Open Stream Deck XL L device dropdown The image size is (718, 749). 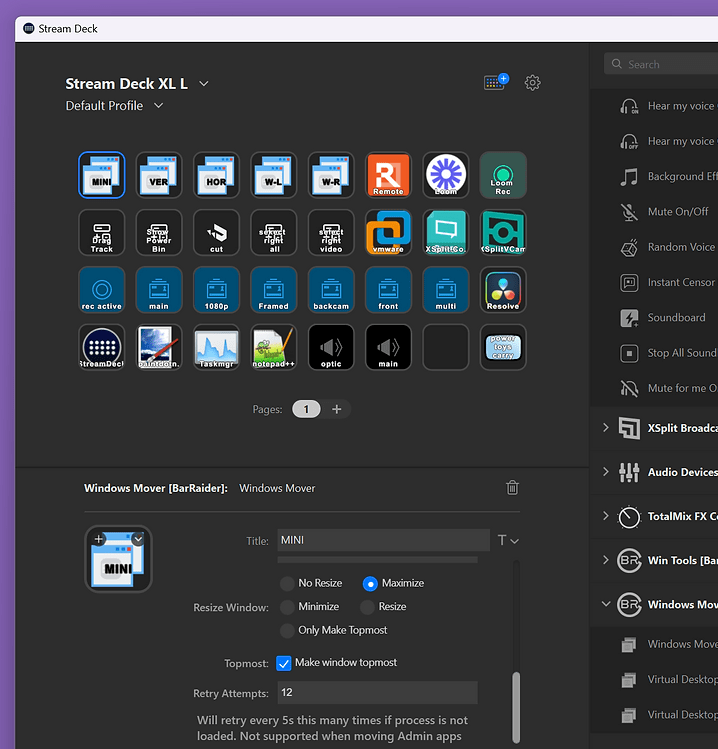[x=204, y=84]
